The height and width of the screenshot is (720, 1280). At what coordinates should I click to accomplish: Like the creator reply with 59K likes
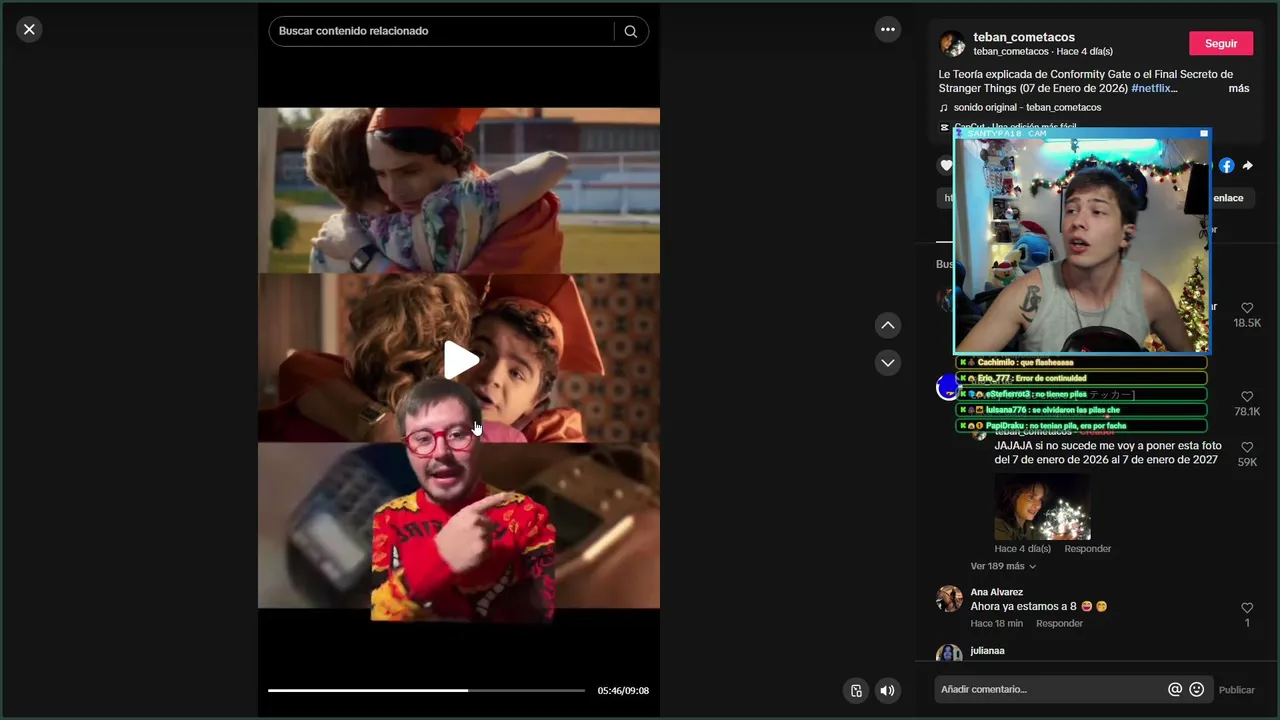pos(1247,447)
